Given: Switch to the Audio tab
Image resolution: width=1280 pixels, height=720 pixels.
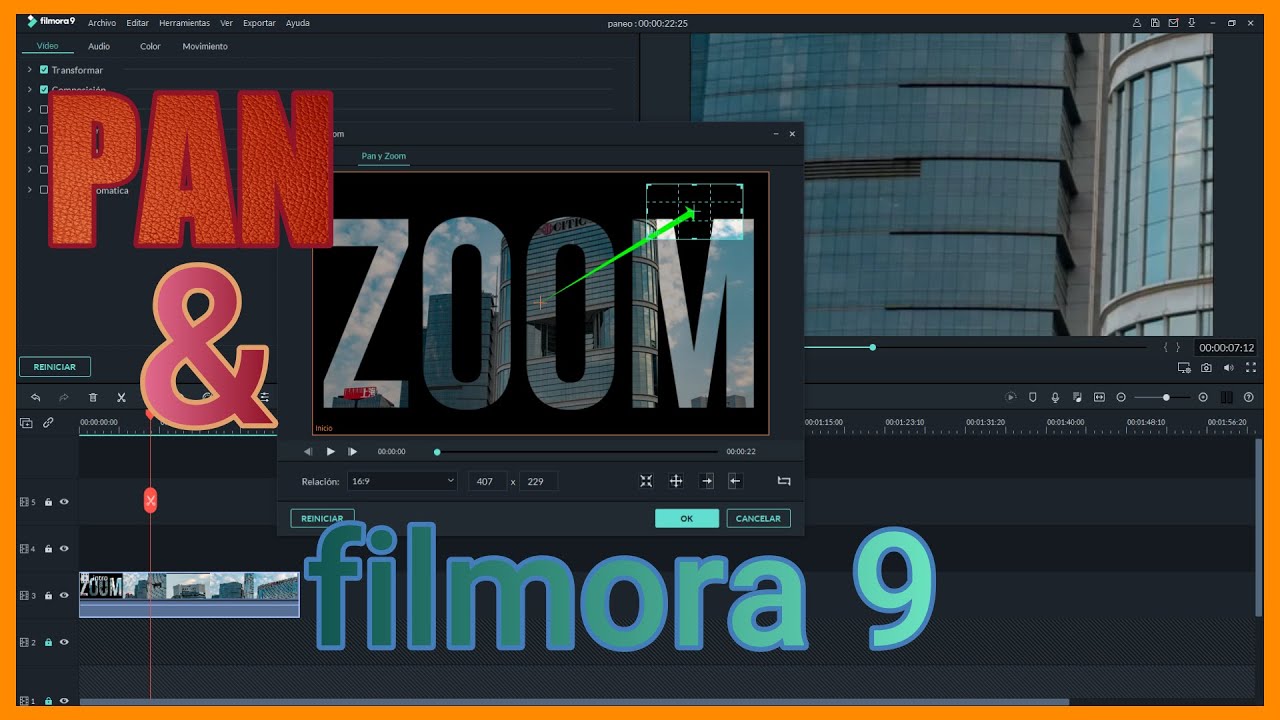Looking at the screenshot, I should (x=99, y=46).
